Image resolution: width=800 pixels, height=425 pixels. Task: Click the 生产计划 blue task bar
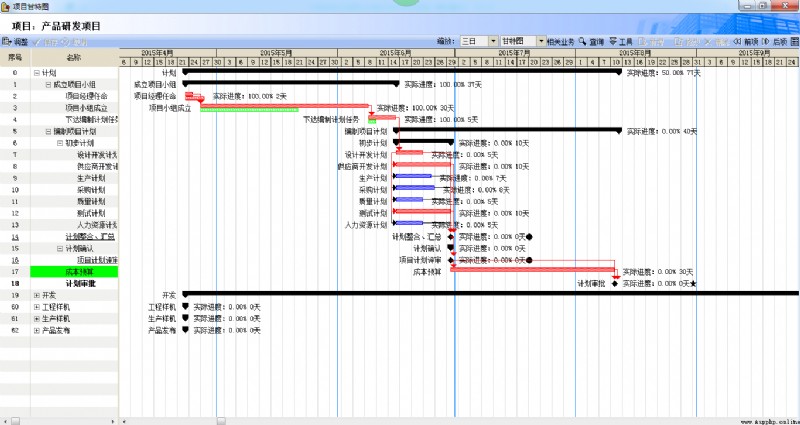[413, 176]
